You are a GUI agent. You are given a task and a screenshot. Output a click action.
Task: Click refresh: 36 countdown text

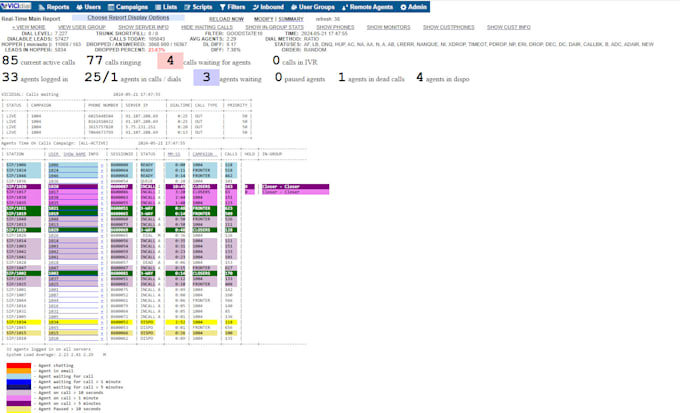coord(328,19)
